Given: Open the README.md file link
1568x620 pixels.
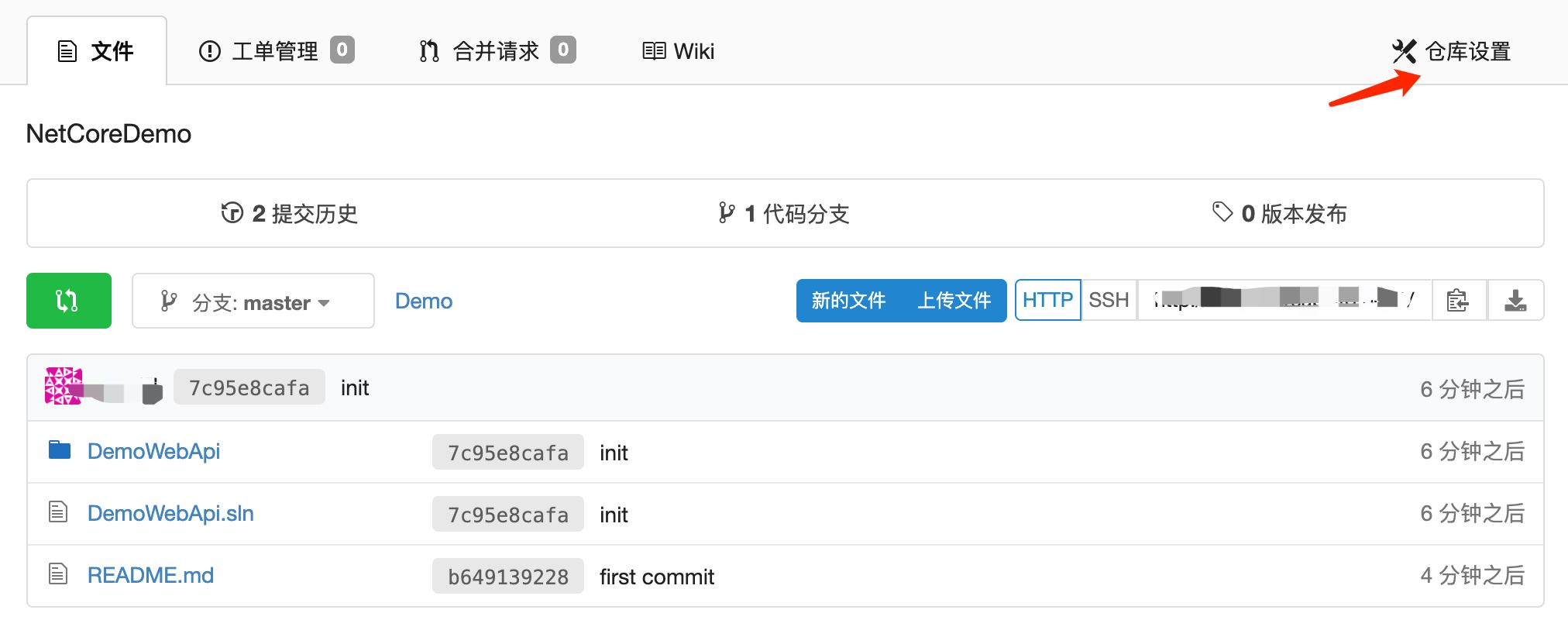Looking at the screenshot, I should pos(150,575).
